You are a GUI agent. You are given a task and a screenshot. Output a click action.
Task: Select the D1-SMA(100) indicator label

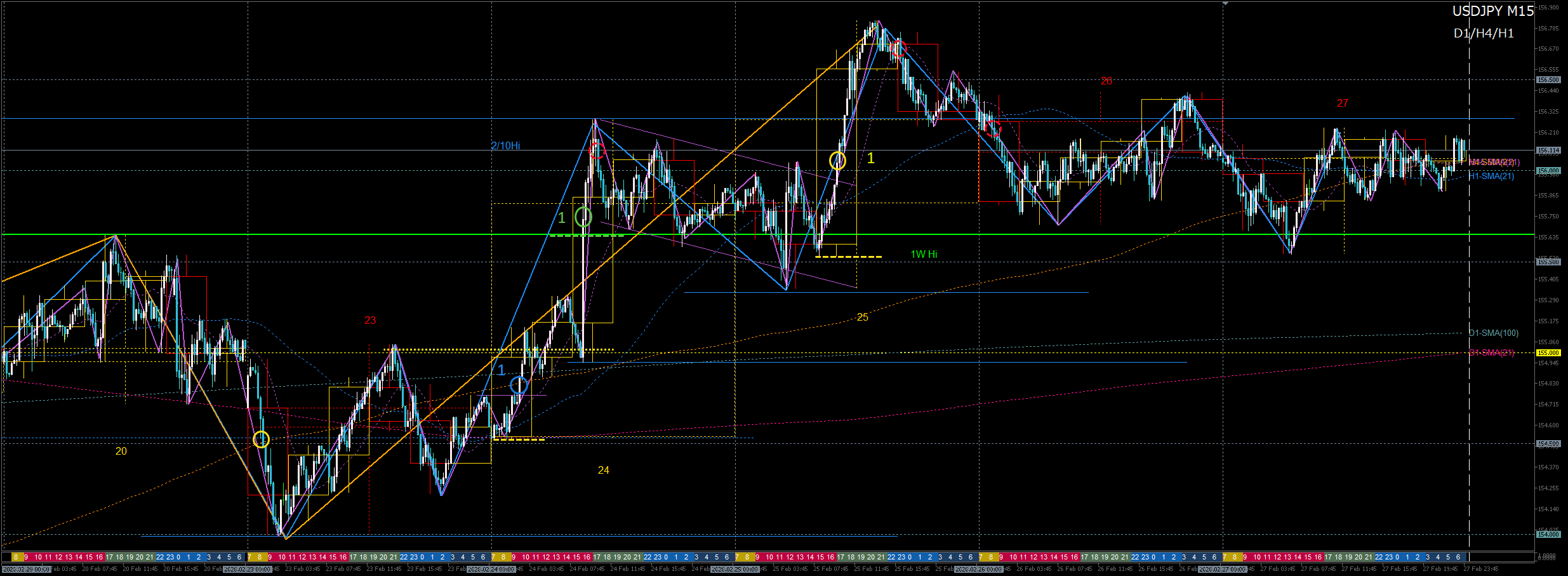click(x=1494, y=333)
